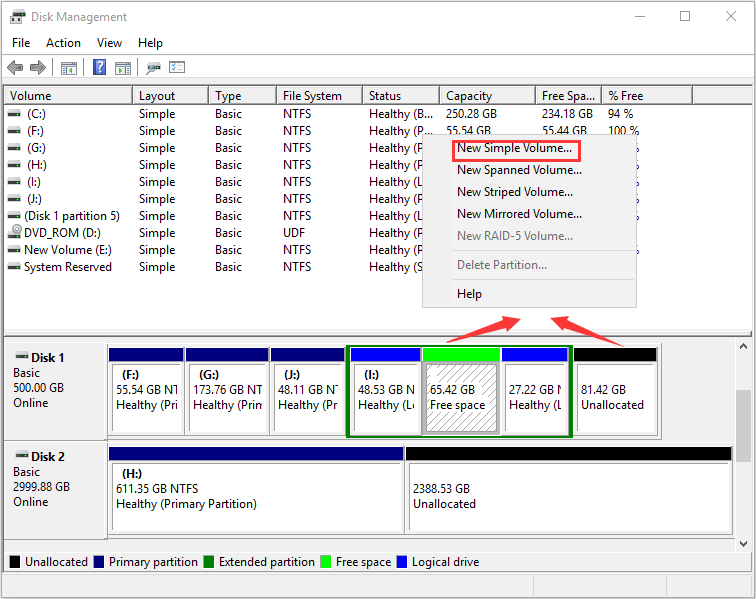Click the disk icon next to Disk 2 label
This screenshot has width=756, height=599.
22,455
